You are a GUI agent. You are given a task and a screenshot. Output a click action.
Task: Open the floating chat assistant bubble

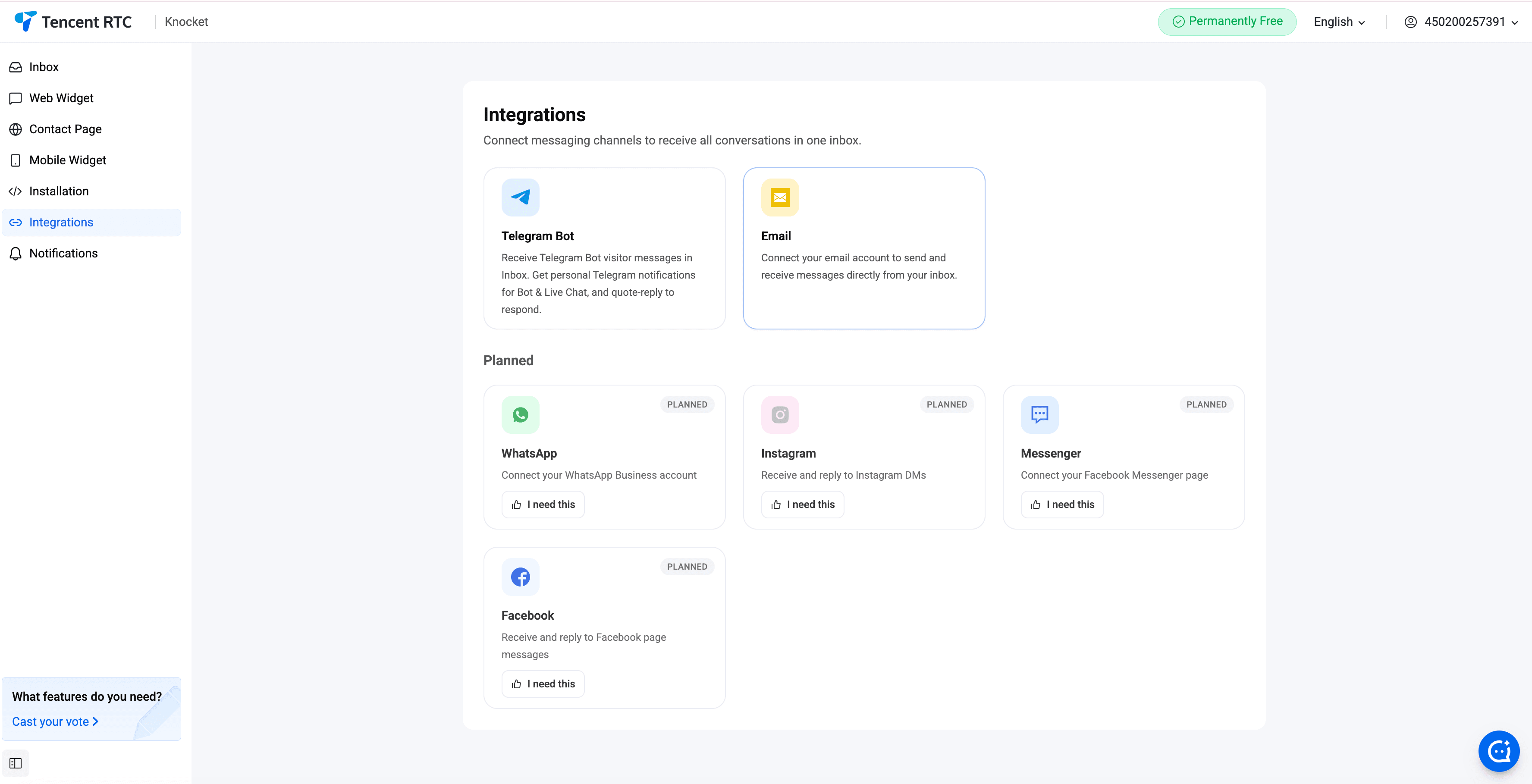[1499, 751]
